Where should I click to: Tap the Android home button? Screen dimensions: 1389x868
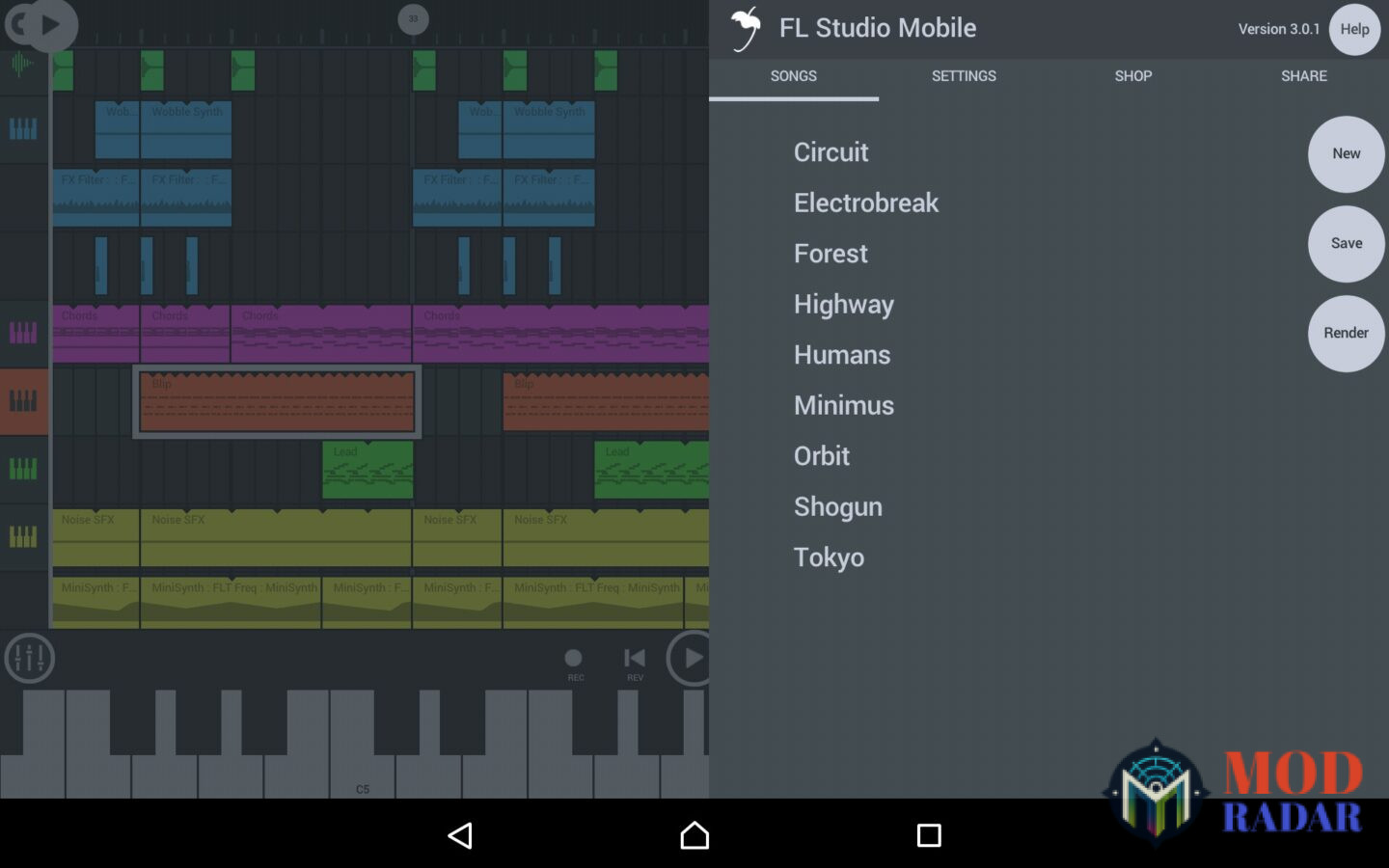click(x=694, y=835)
